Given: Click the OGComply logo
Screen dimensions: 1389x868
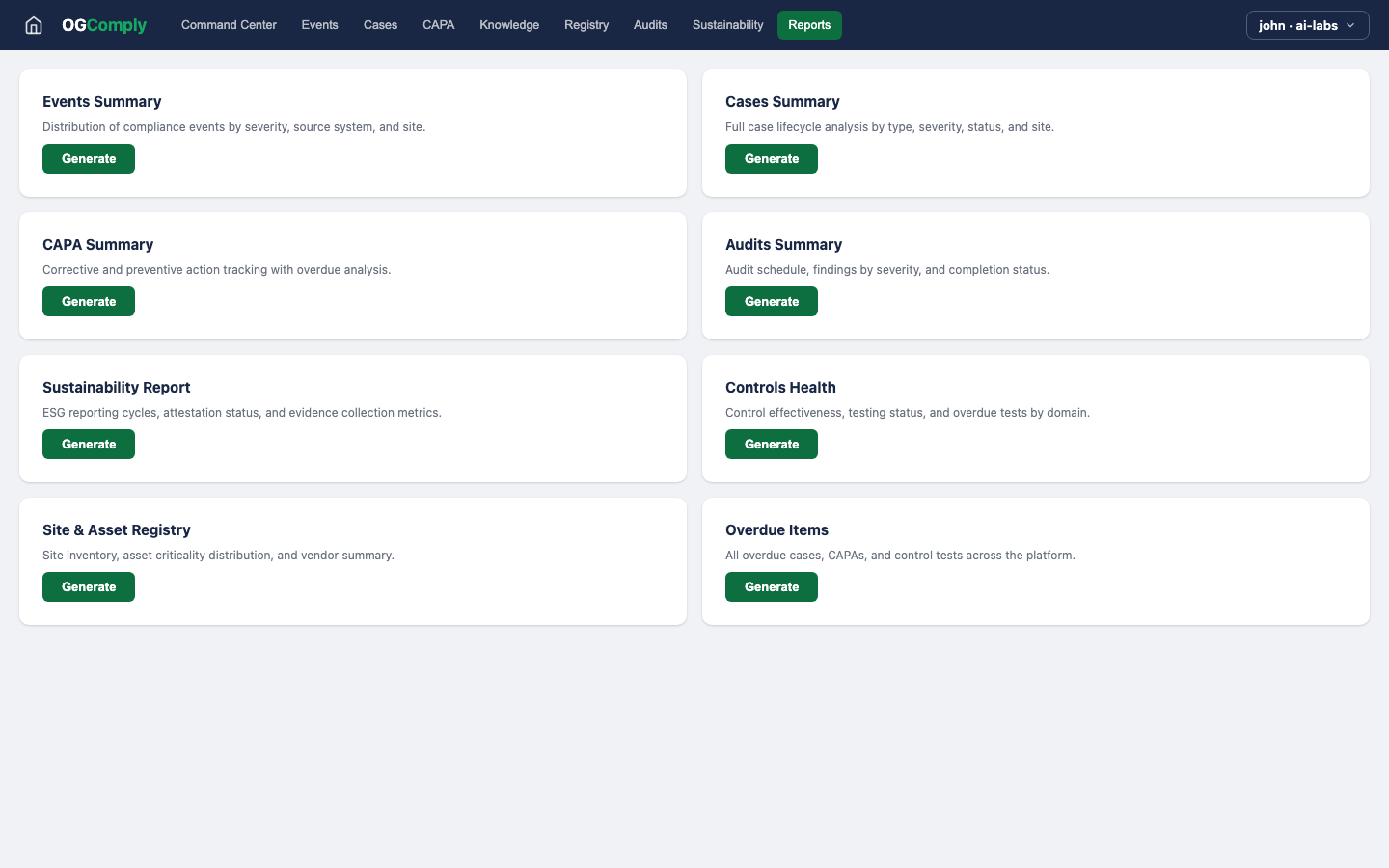Looking at the screenshot, I should pyautogui.click(x=104, y=25).
